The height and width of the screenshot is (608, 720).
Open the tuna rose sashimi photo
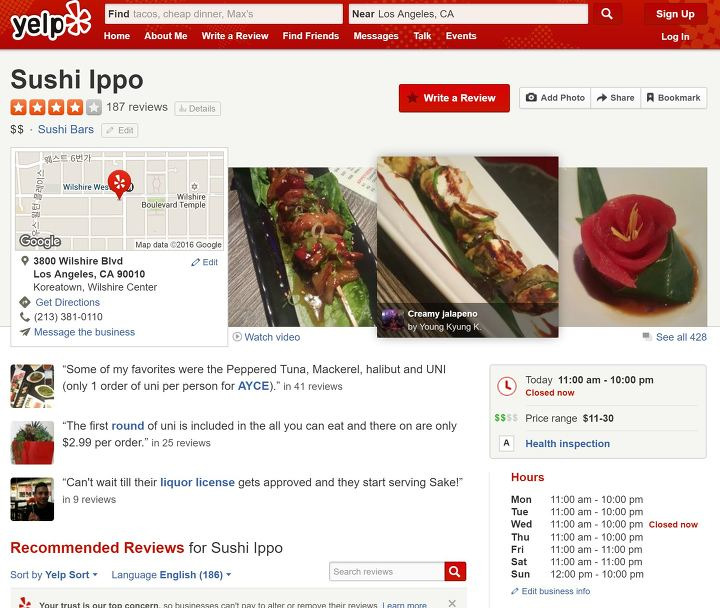(633, 247)
